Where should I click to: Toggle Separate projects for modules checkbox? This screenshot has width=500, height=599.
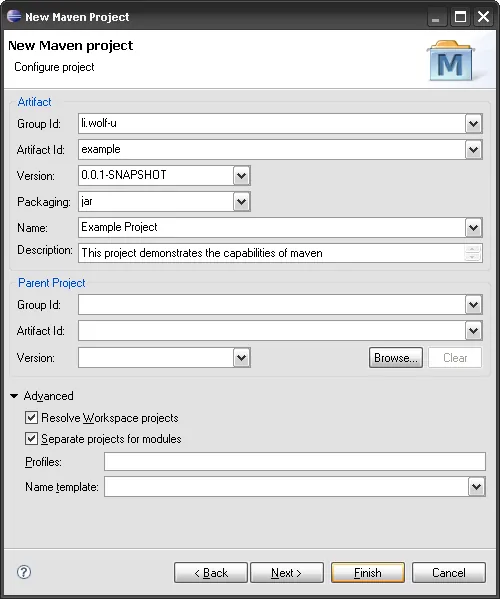pyautogui.click(x=31, y=439)
